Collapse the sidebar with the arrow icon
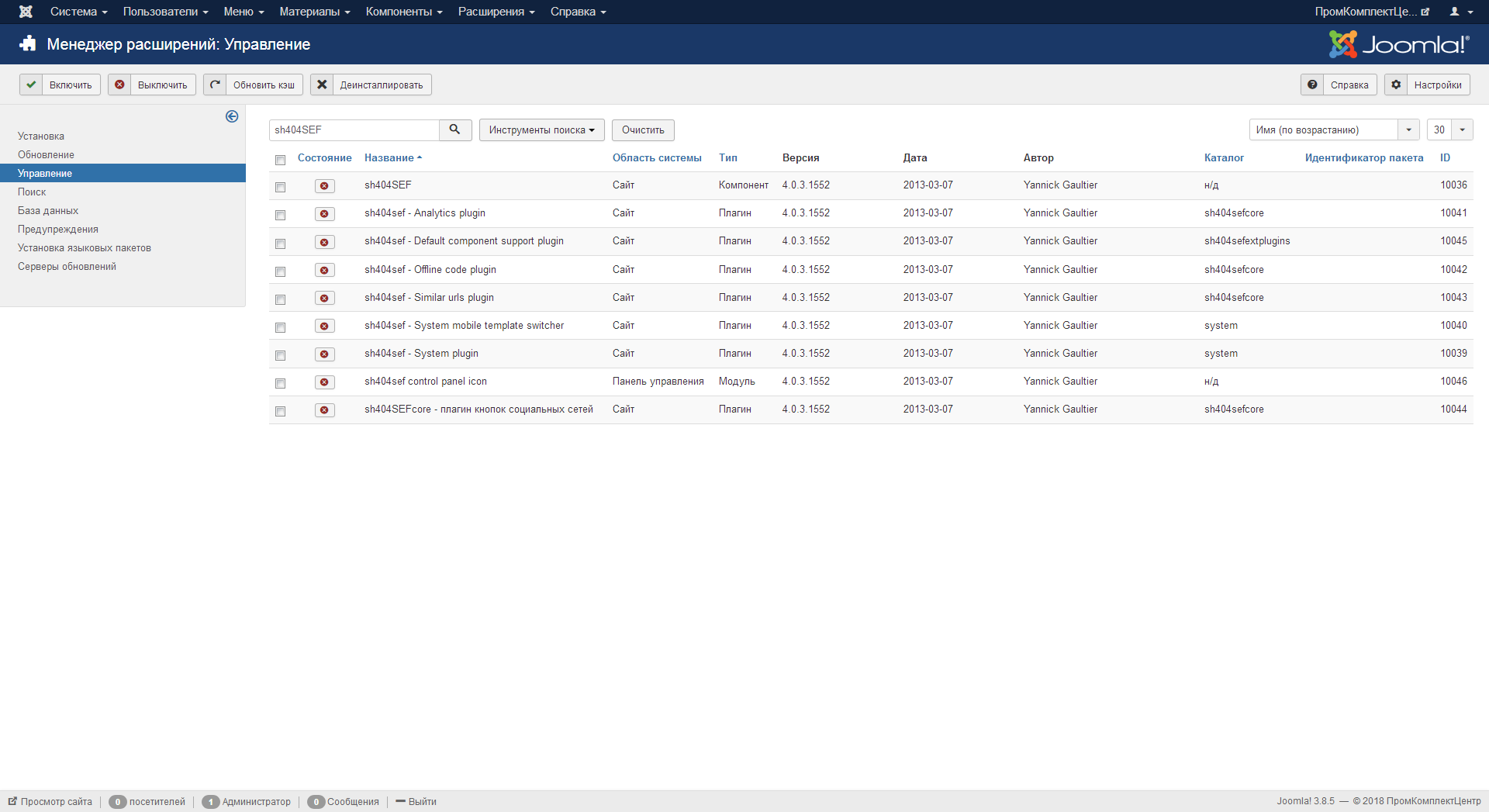Viewport: 1489px width, 812px height. [x=232, y=116]
